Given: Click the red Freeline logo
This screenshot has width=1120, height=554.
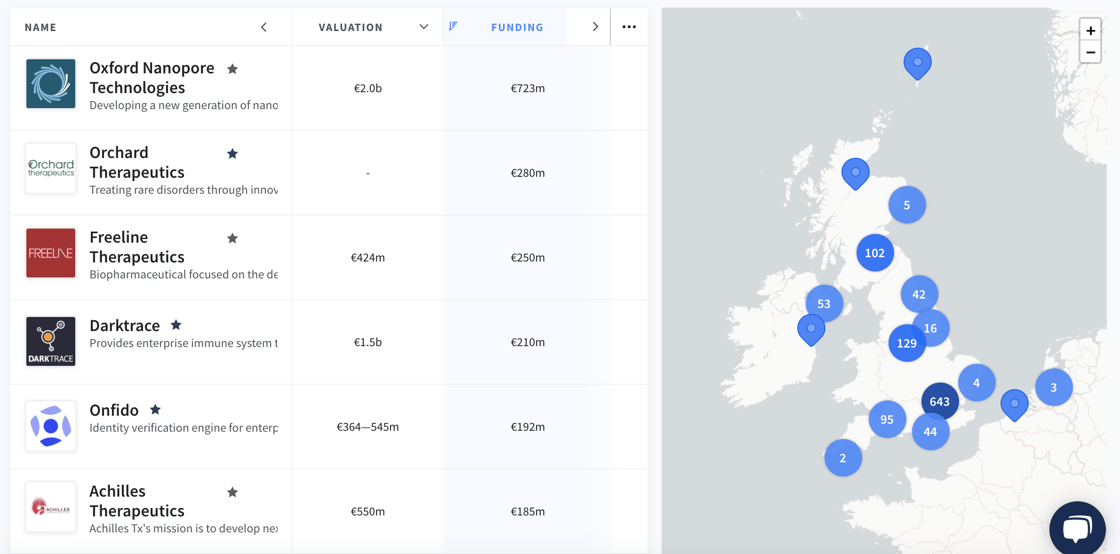Looking at the screenshot, I should coord(51,253).
